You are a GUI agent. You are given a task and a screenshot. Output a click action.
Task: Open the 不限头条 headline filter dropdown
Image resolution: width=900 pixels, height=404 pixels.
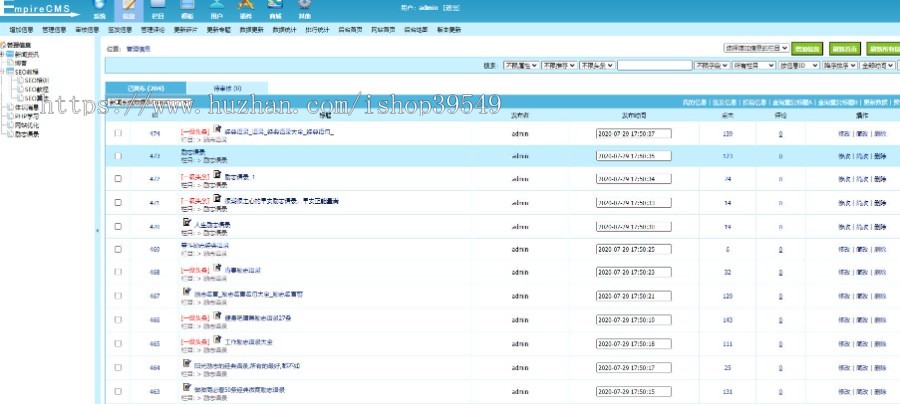[597, 65]
